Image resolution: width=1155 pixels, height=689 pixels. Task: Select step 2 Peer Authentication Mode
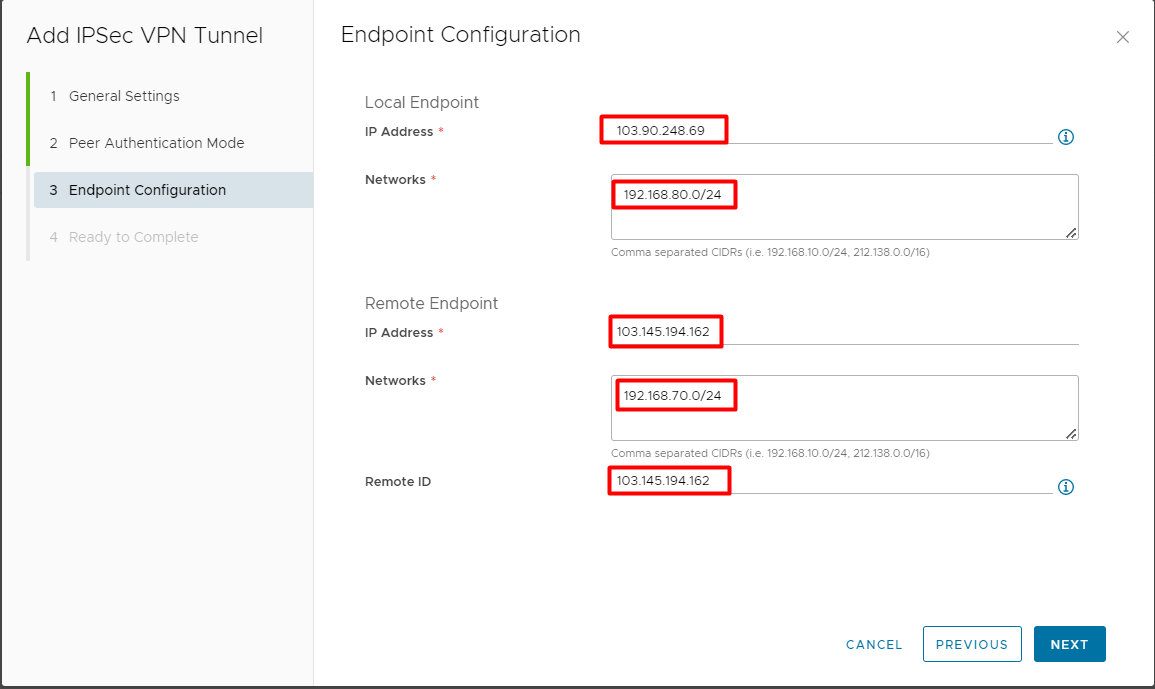click(156, 143)
